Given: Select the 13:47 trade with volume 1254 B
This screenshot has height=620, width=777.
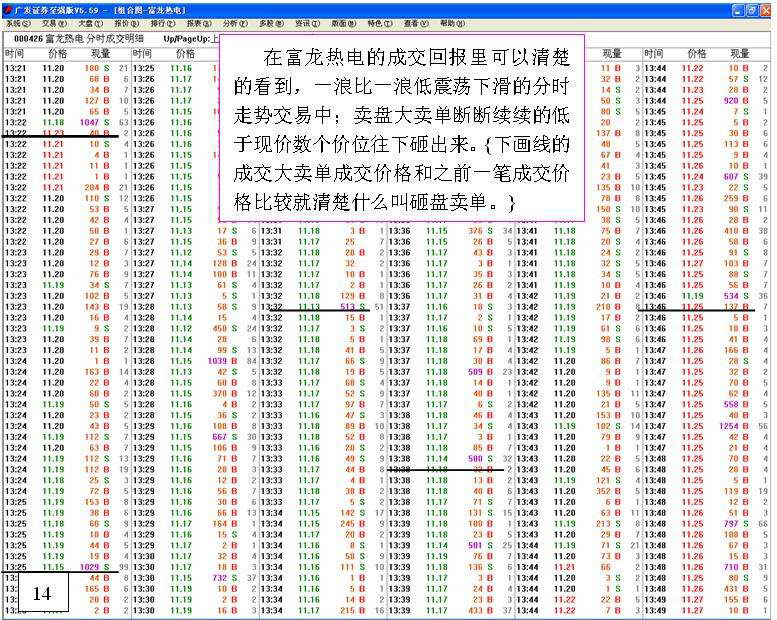Looking at the screenshot, I should point(707,426).
